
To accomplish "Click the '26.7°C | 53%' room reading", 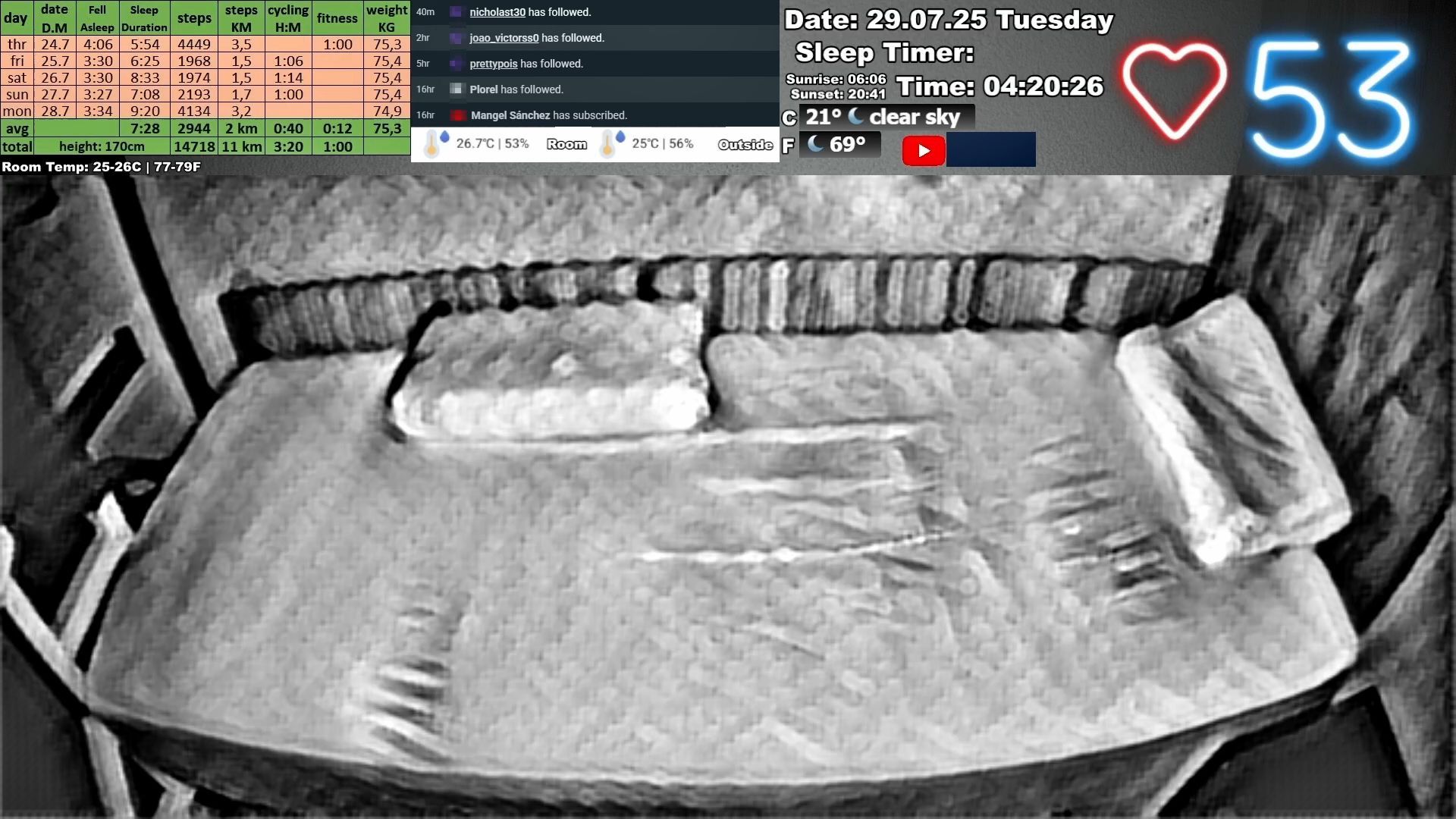I will [x=493, y=143].
